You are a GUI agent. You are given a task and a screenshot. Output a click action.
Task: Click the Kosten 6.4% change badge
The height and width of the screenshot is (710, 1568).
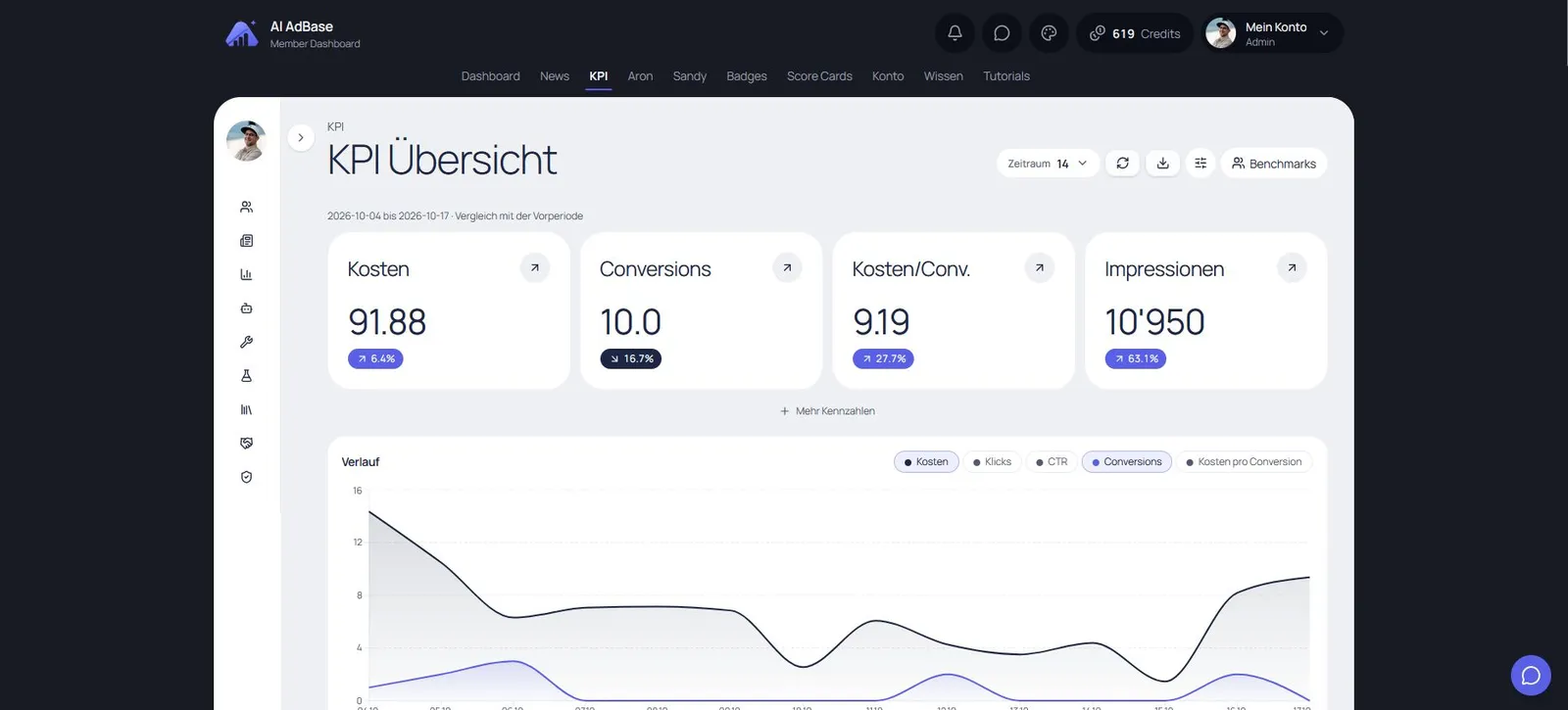pyautogui.click(x=375, y=359)
